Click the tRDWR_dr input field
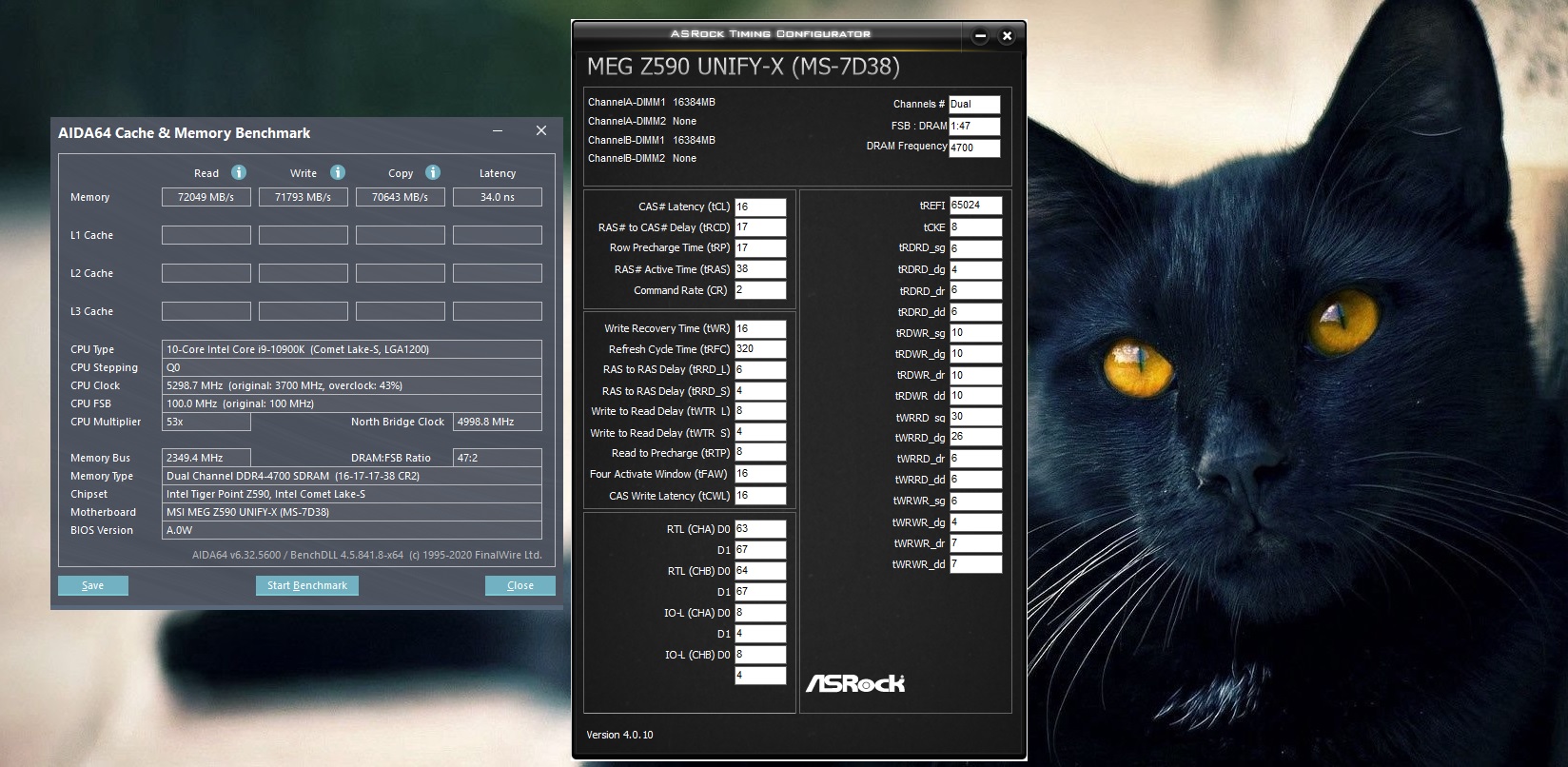 (976, 375)
